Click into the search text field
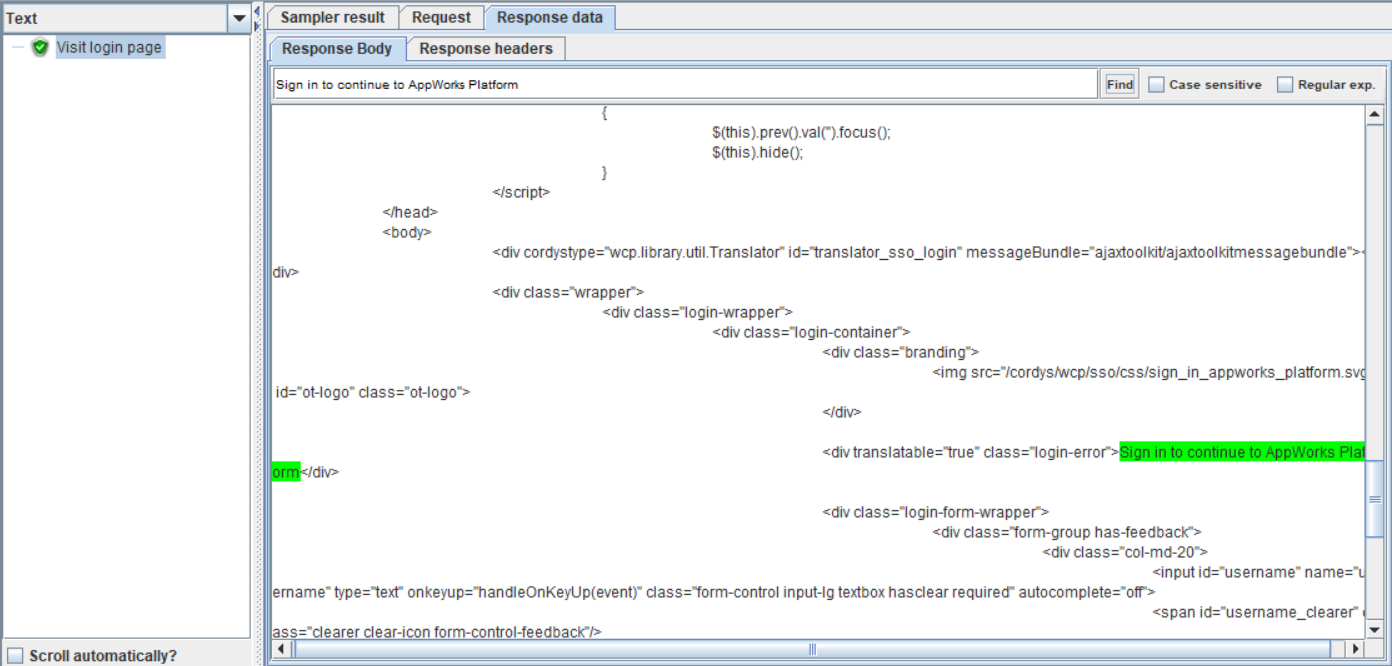The height and width of the screenshot is (666, 1392). 684,85
